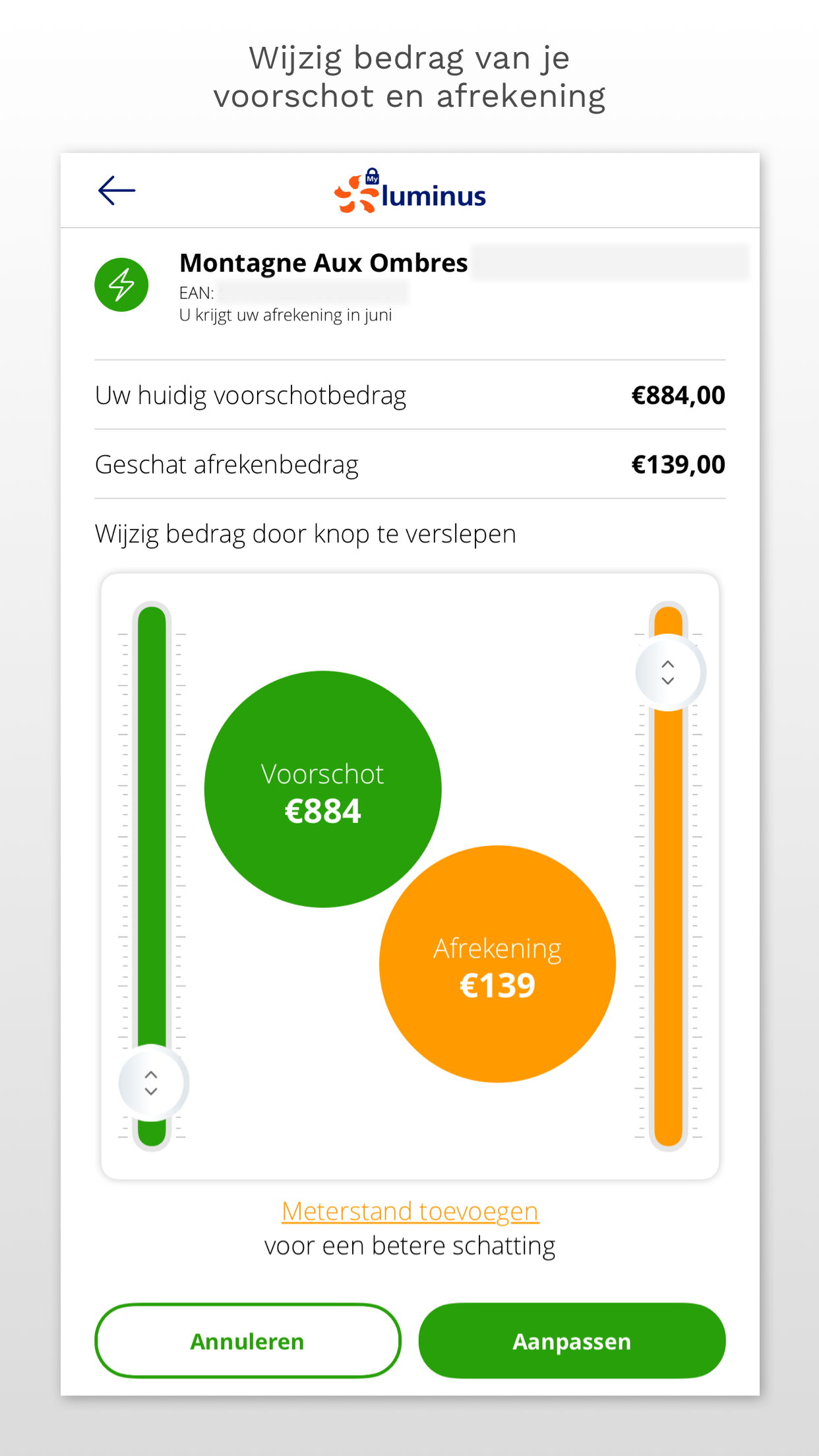Tap the My Luminus logo
819x1456 pixels.
pyautogui.click(x=410, y=193)
